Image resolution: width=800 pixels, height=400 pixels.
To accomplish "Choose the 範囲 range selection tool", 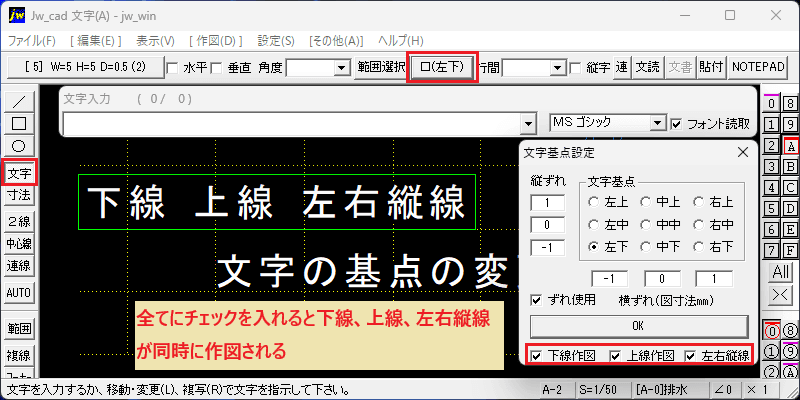I will click(x=19, y=329).
